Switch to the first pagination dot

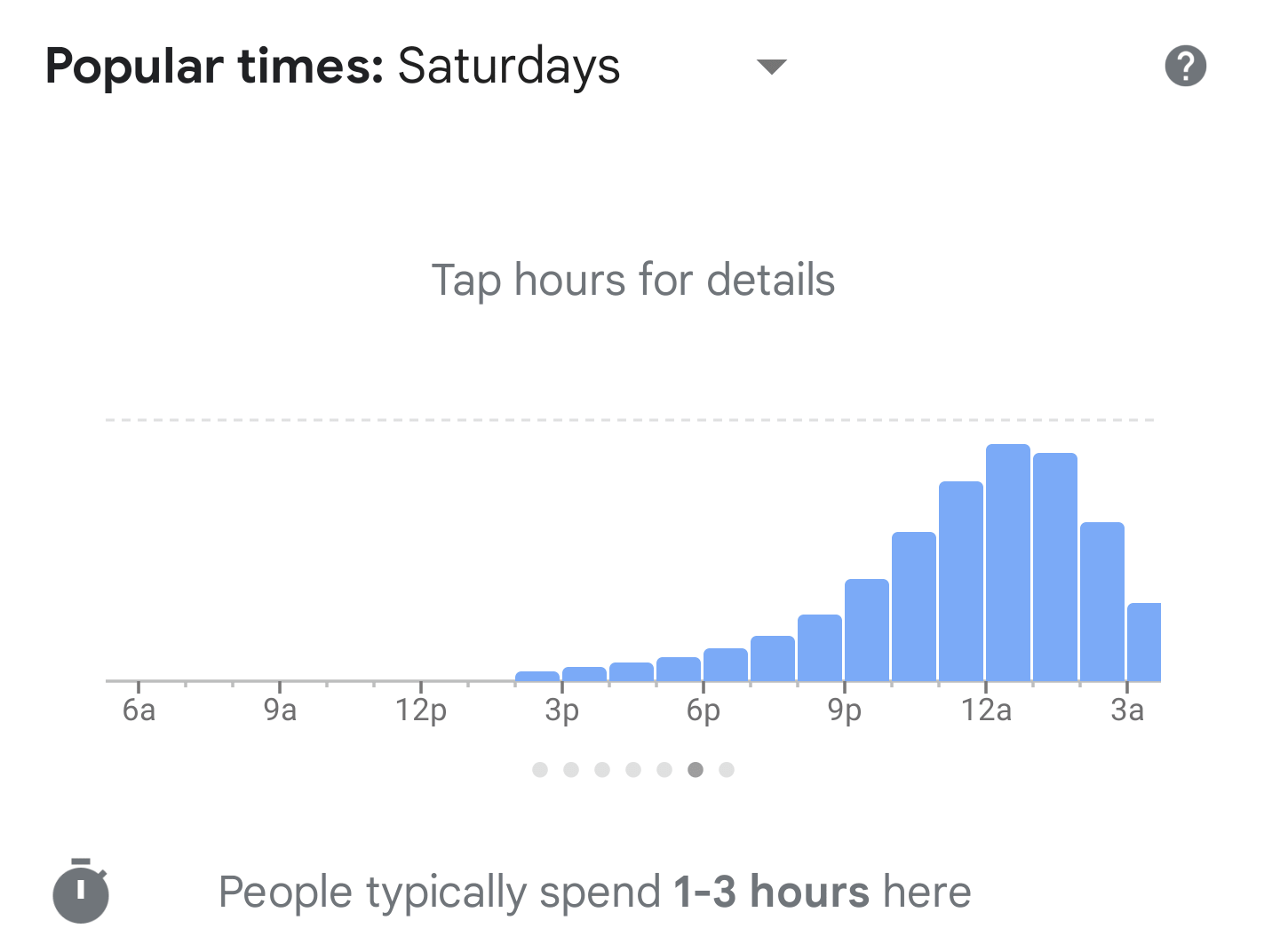click(540, 769)
